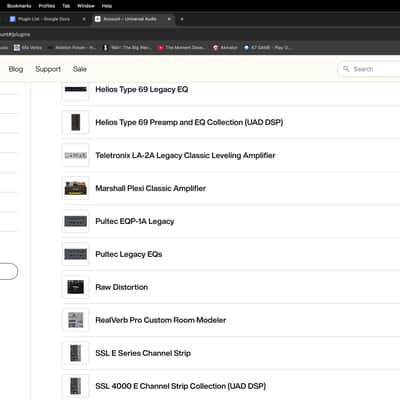Image resolution: width=400 pixels, height=400 pixels.
Task: Click the Pultec EQP-1A Legacy plugin icon
Action: click(x=76, y=221)
